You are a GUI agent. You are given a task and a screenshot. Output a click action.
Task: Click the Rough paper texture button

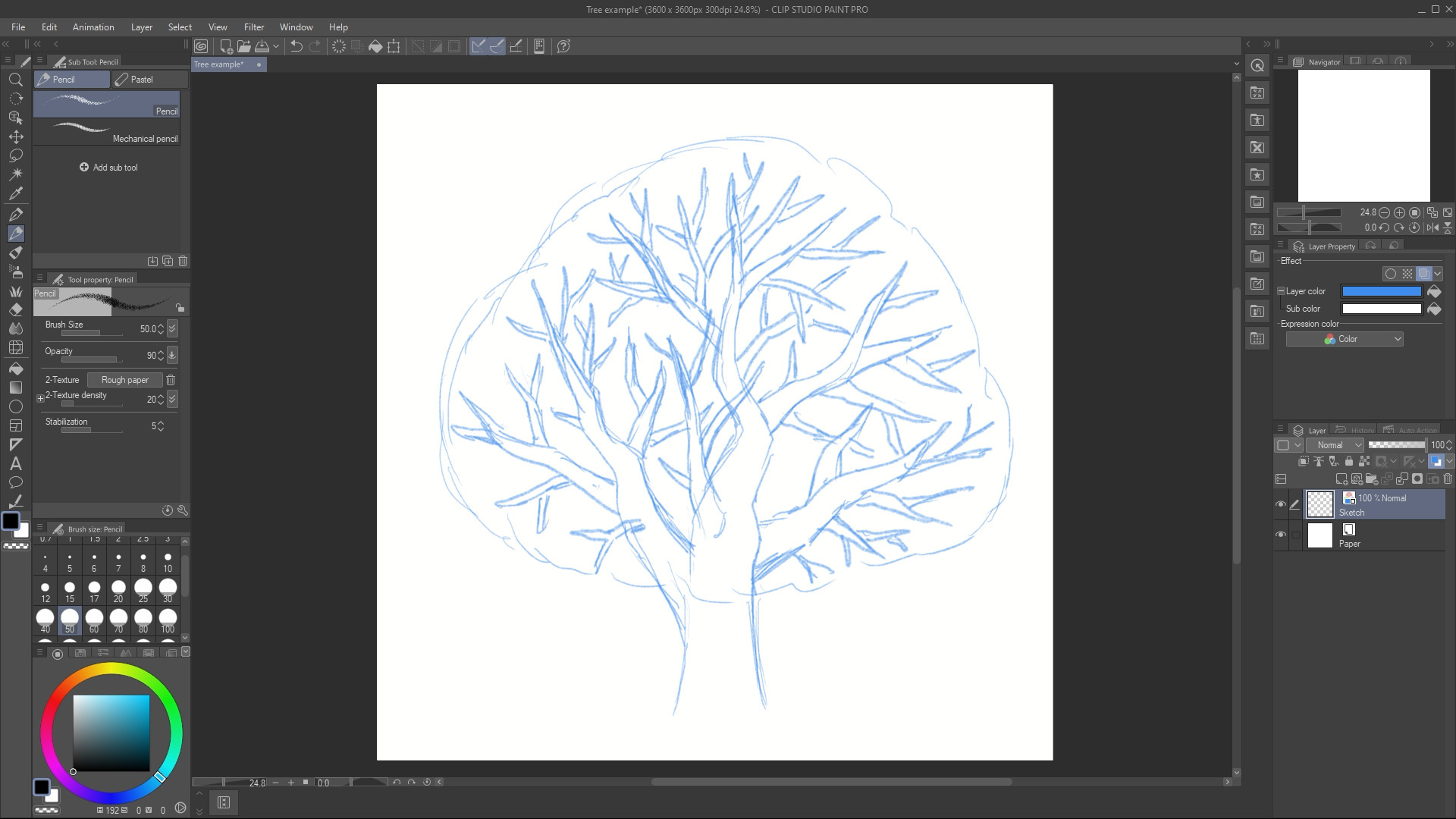[124, 380]
